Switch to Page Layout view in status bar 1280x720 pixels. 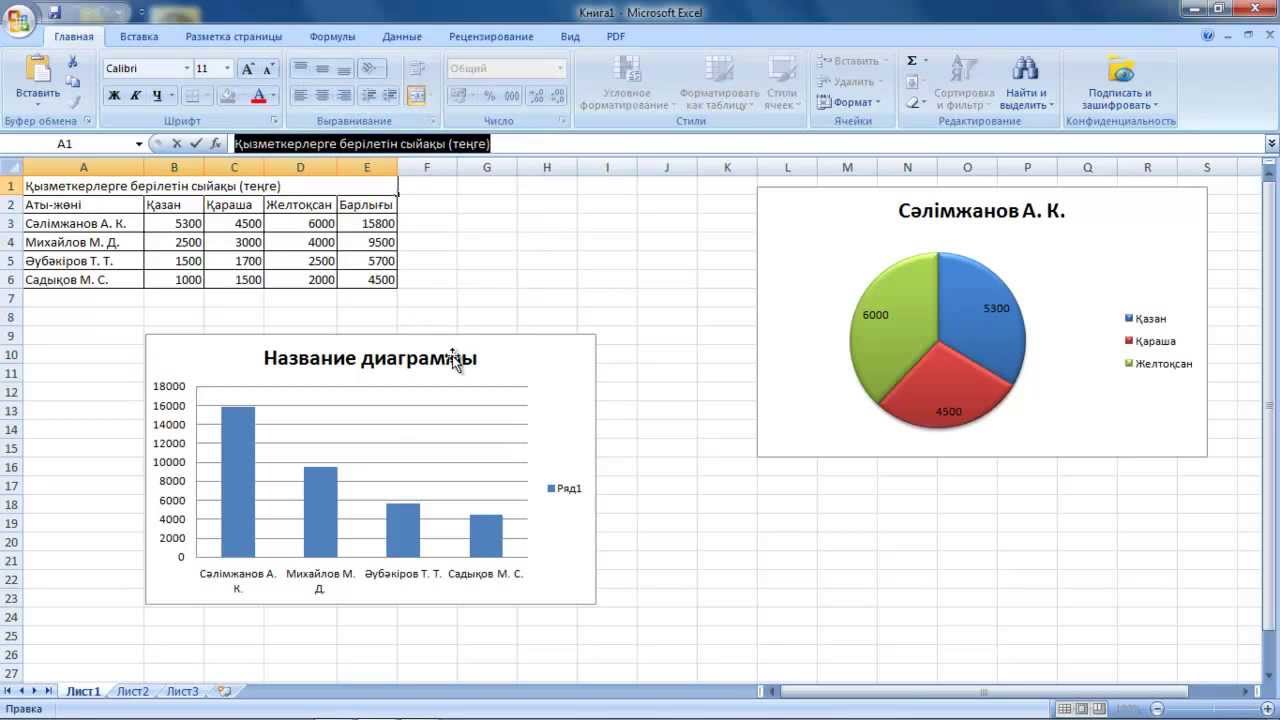coord(1083,709)
